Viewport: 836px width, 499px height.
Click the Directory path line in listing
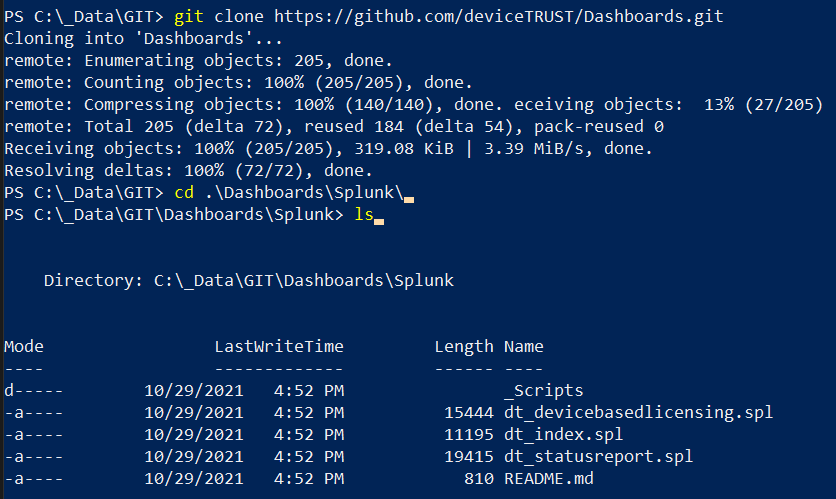(248, 281)
